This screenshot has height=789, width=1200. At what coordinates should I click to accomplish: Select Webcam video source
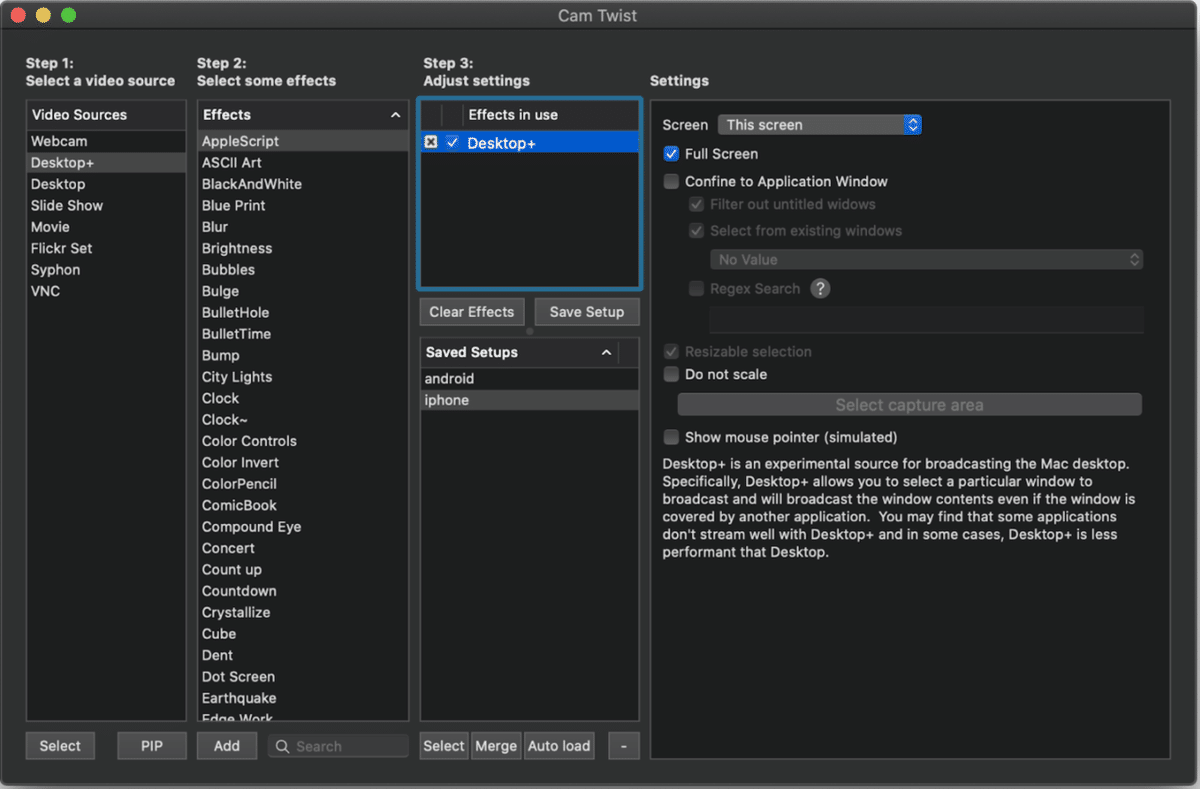coord(59,141)
